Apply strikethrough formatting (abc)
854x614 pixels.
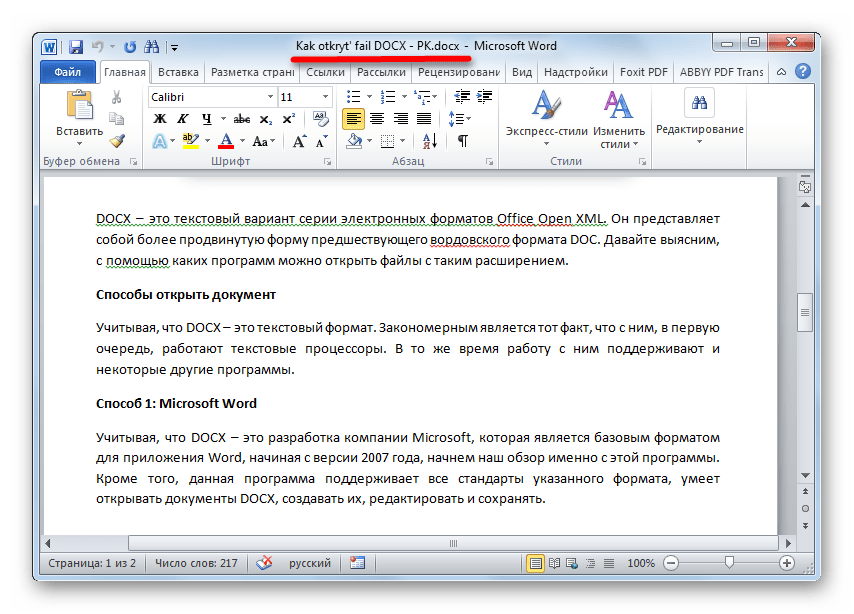pos(241,119)
